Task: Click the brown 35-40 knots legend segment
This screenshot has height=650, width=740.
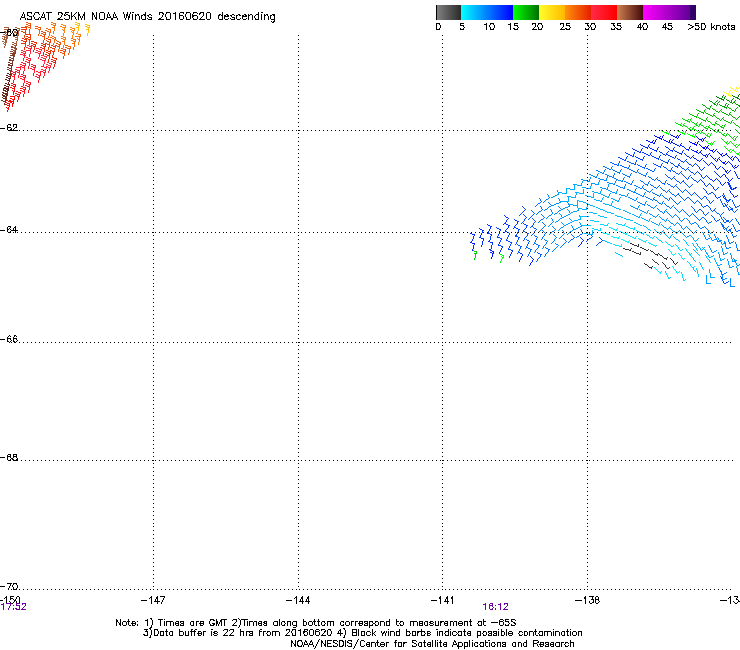Action: pyautogui.click(x=630, y=12)
